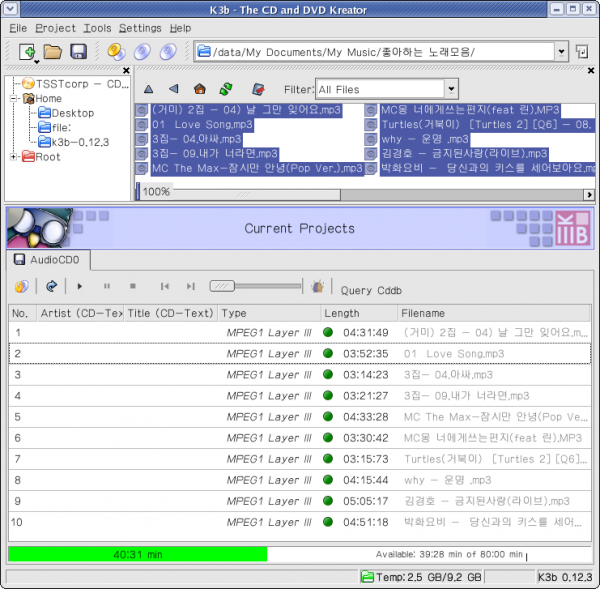Click the path location input field
Viewport: 600px width, 589px height.
[375, 52]
